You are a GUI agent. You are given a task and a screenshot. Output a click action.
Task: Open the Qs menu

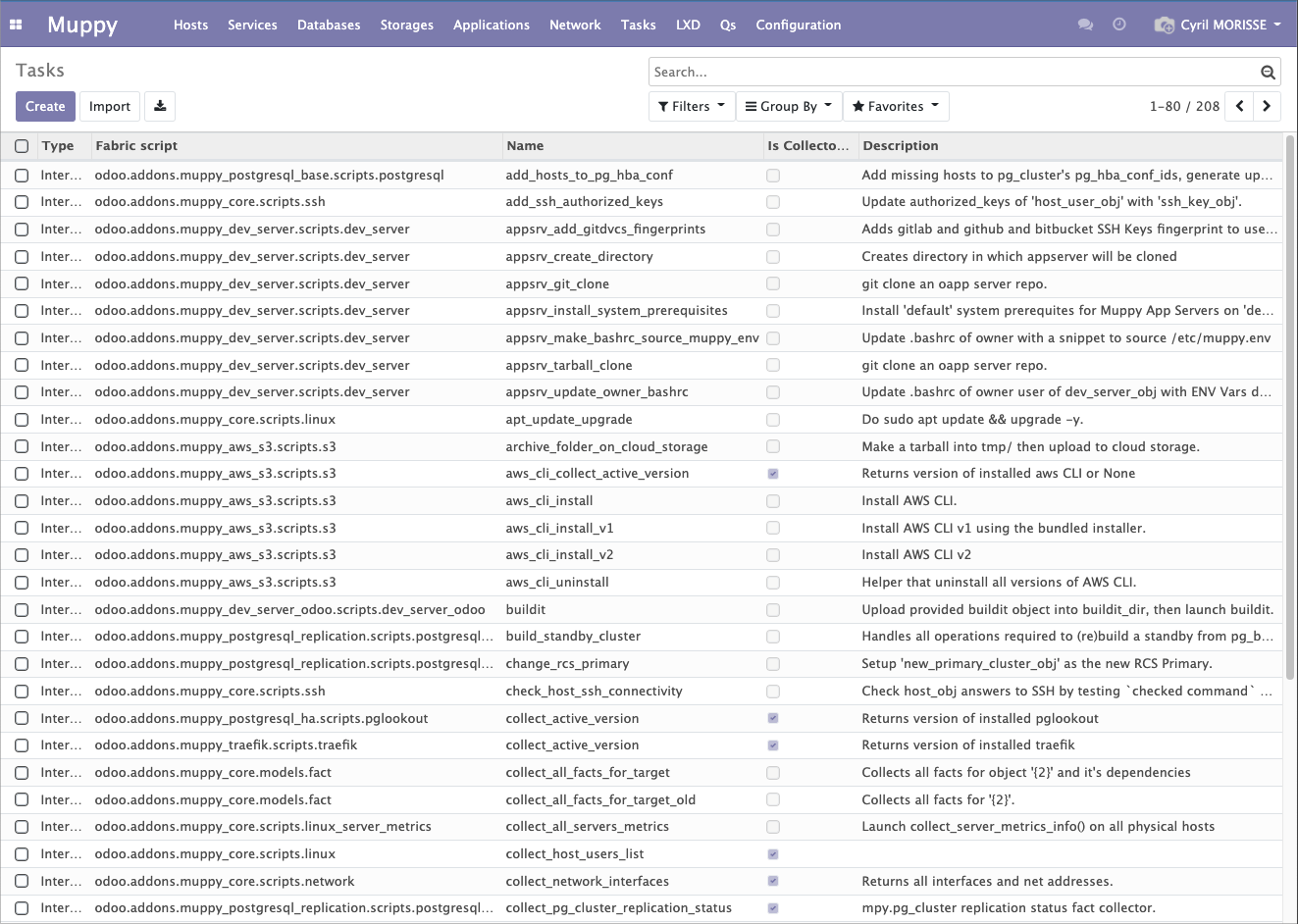pos(728,25)
